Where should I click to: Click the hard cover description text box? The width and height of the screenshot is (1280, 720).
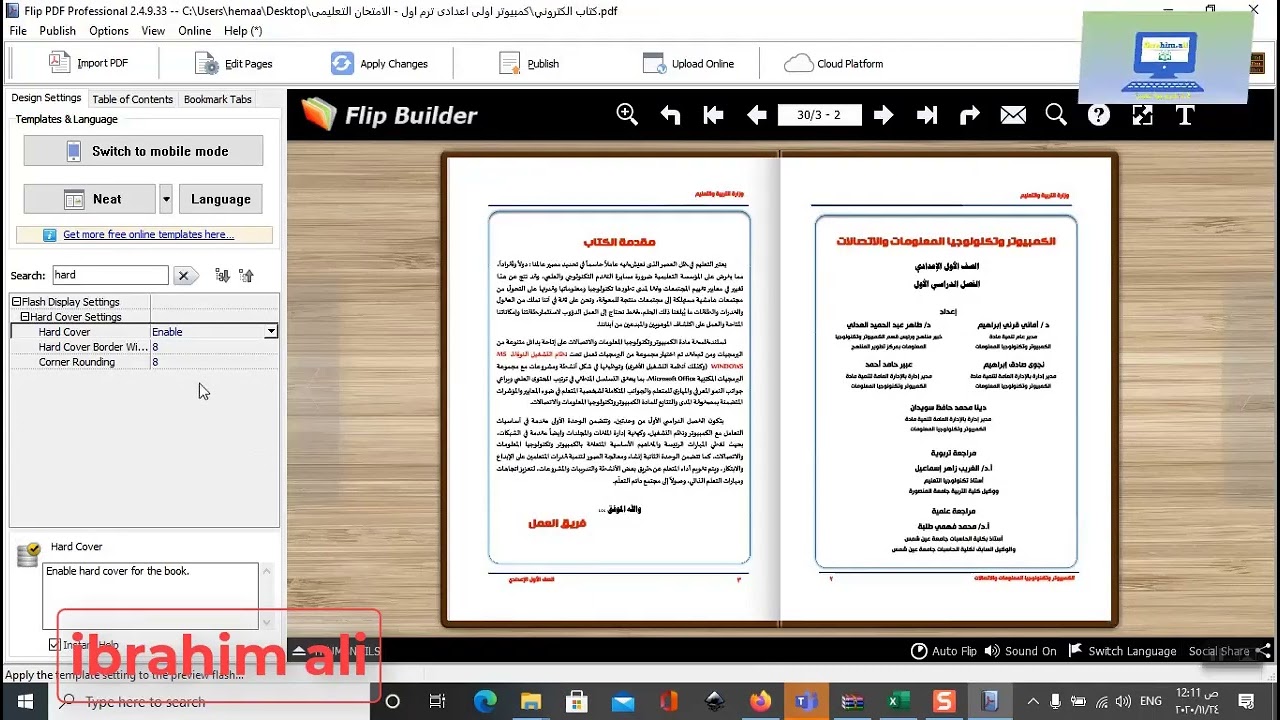[x=150, y=595]
